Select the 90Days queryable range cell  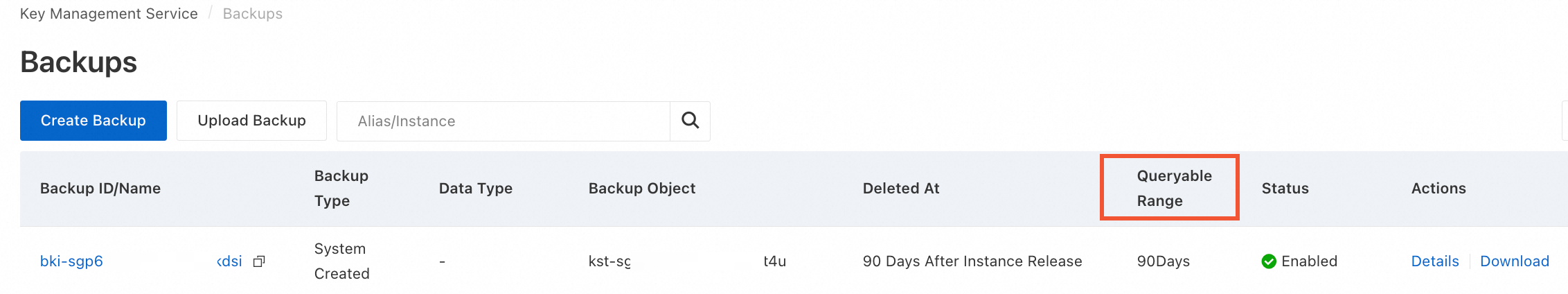[1163, 261]
